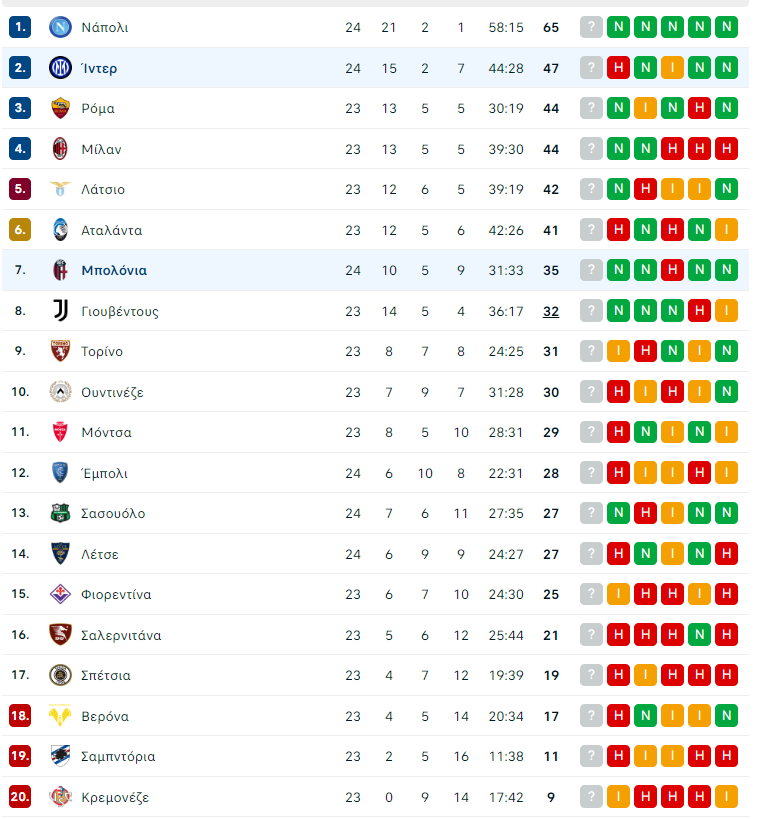
Task: Click the Γιουβέντους underlined 32 points
Action: click(x=550, y=311)
